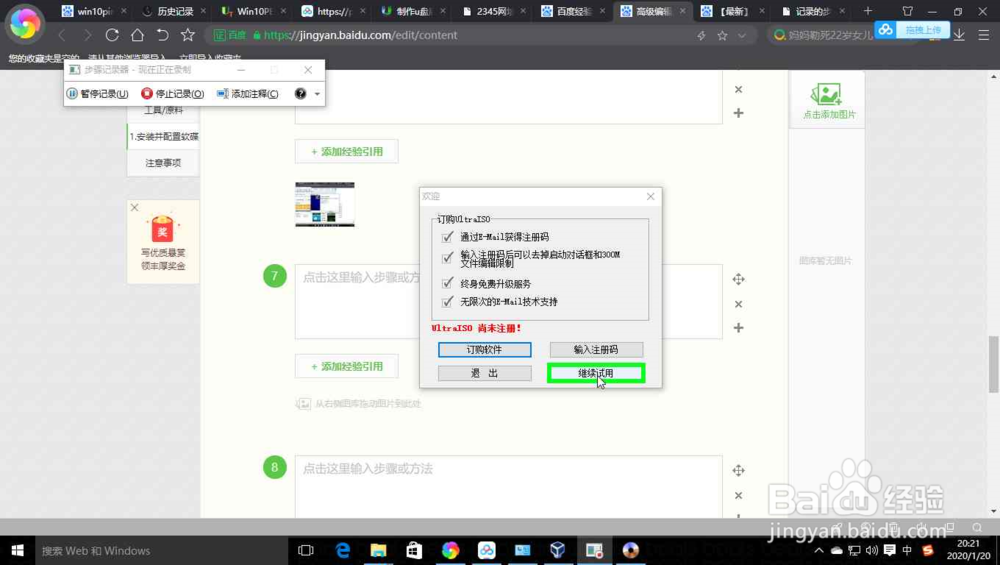This screenshot has height=565, width=1000.
Task: Click the move handle icon of step 7
Action: coord(739,279)
